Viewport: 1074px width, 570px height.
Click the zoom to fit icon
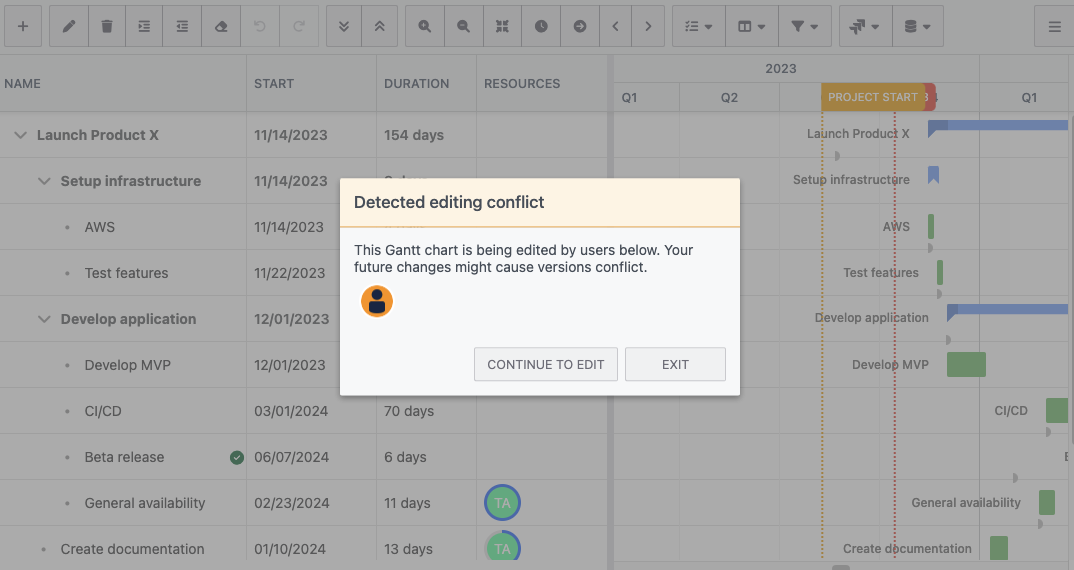[503, 27]
